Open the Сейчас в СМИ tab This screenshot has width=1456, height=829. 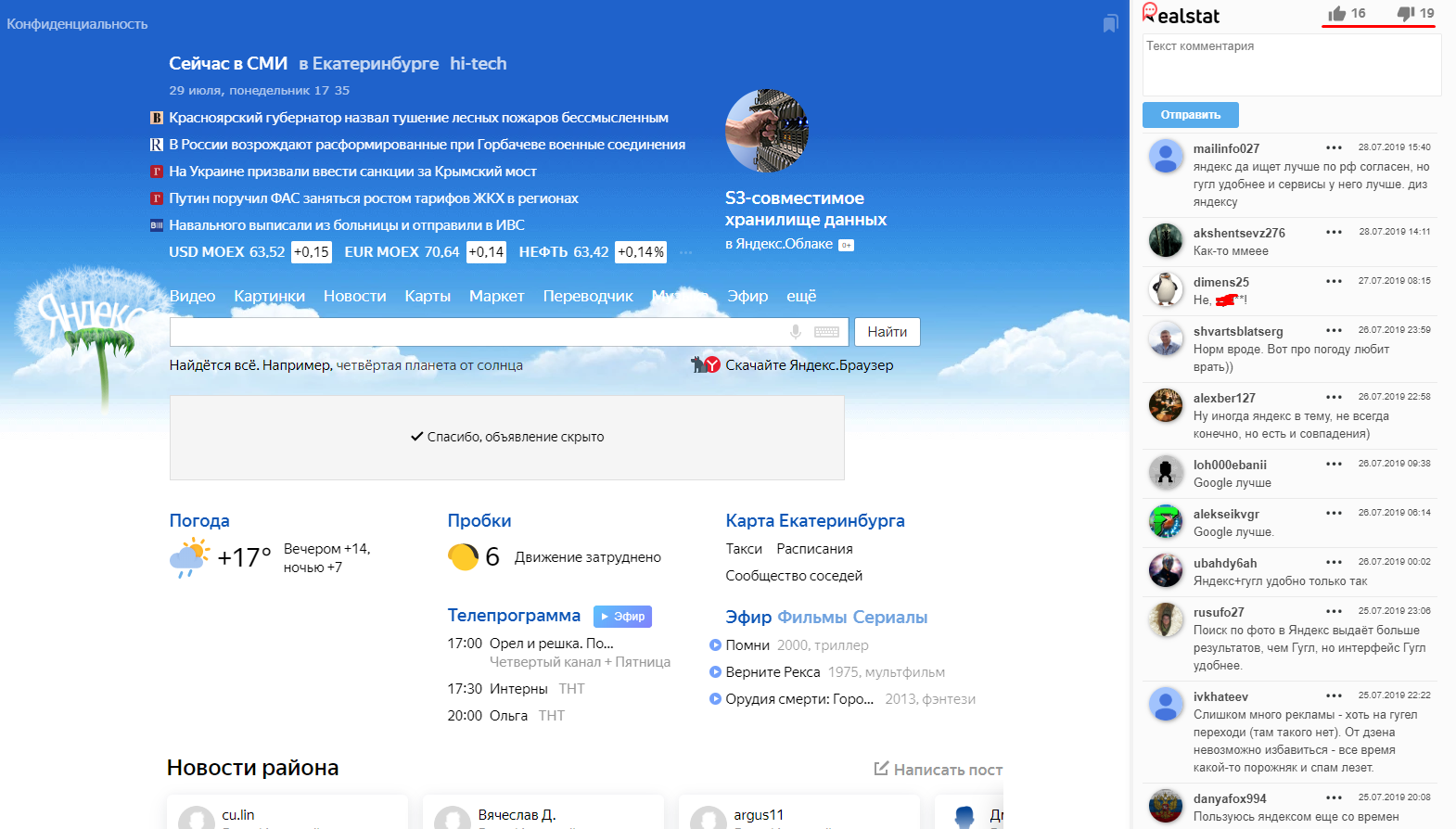pos(228,63)
